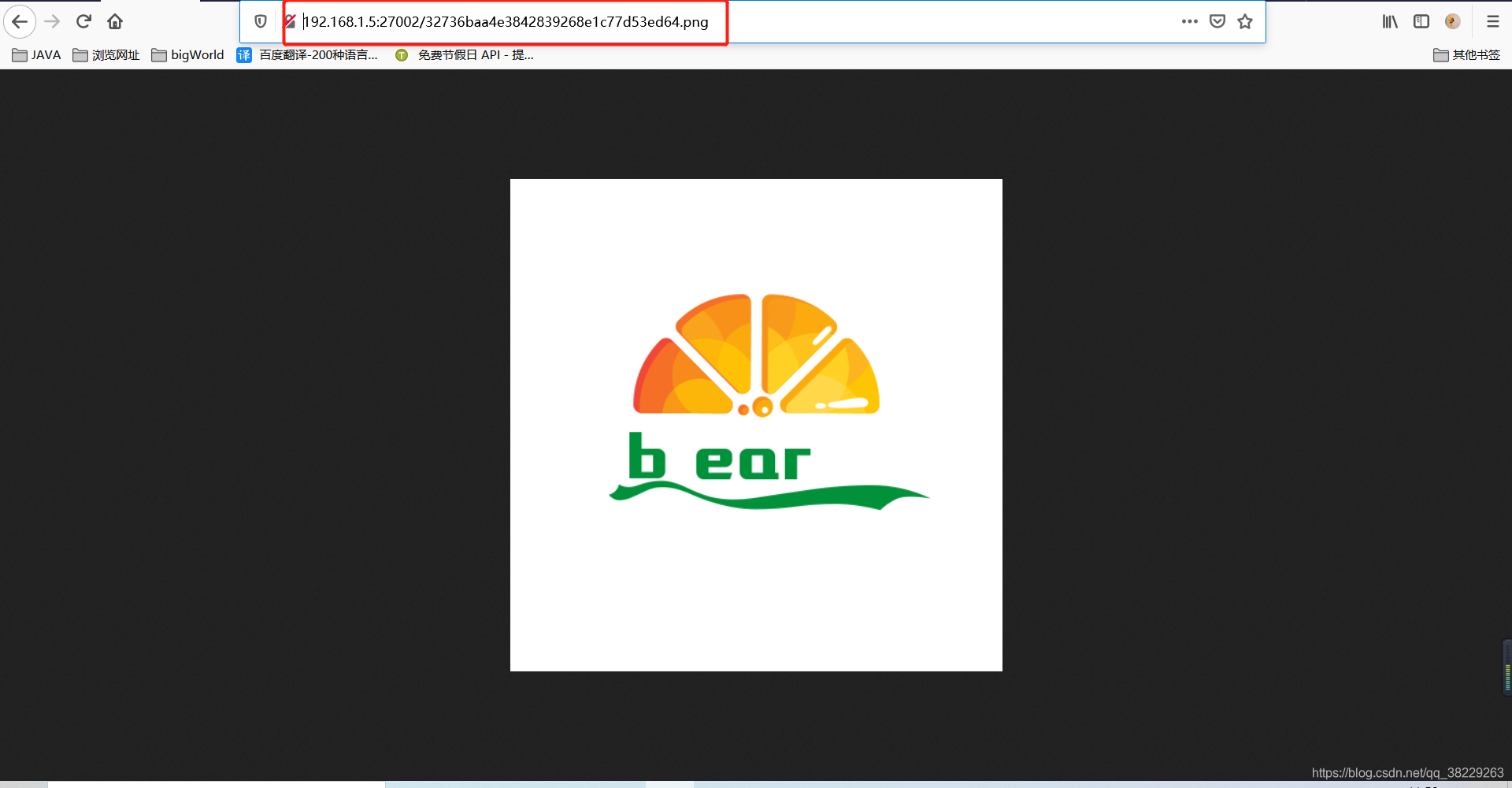Open the hamburger application menu
Viewport: 1512px width, 788px height.
pos(1493,21)
